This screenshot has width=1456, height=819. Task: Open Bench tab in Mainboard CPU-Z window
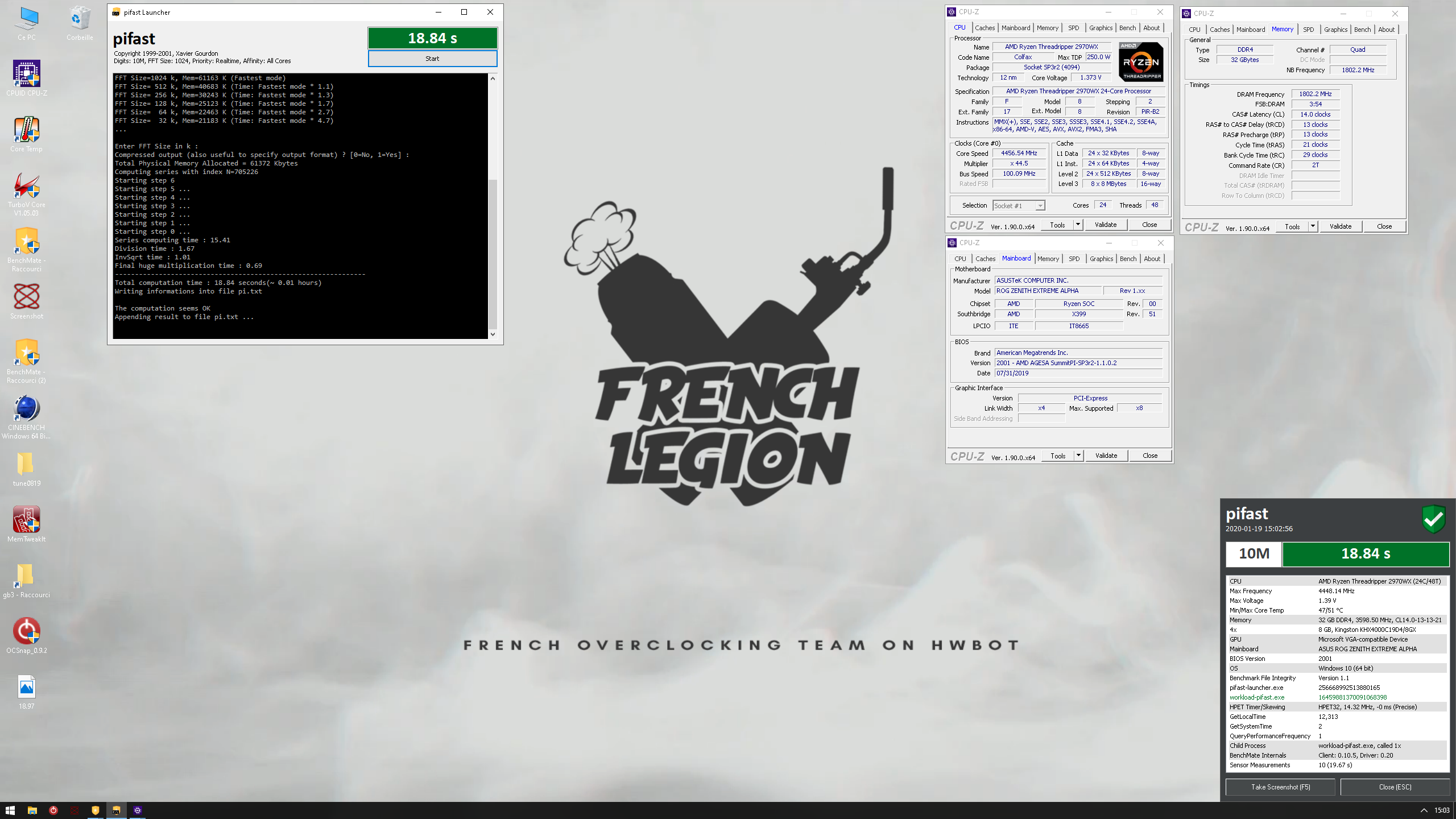click(x=1128, y=259)
